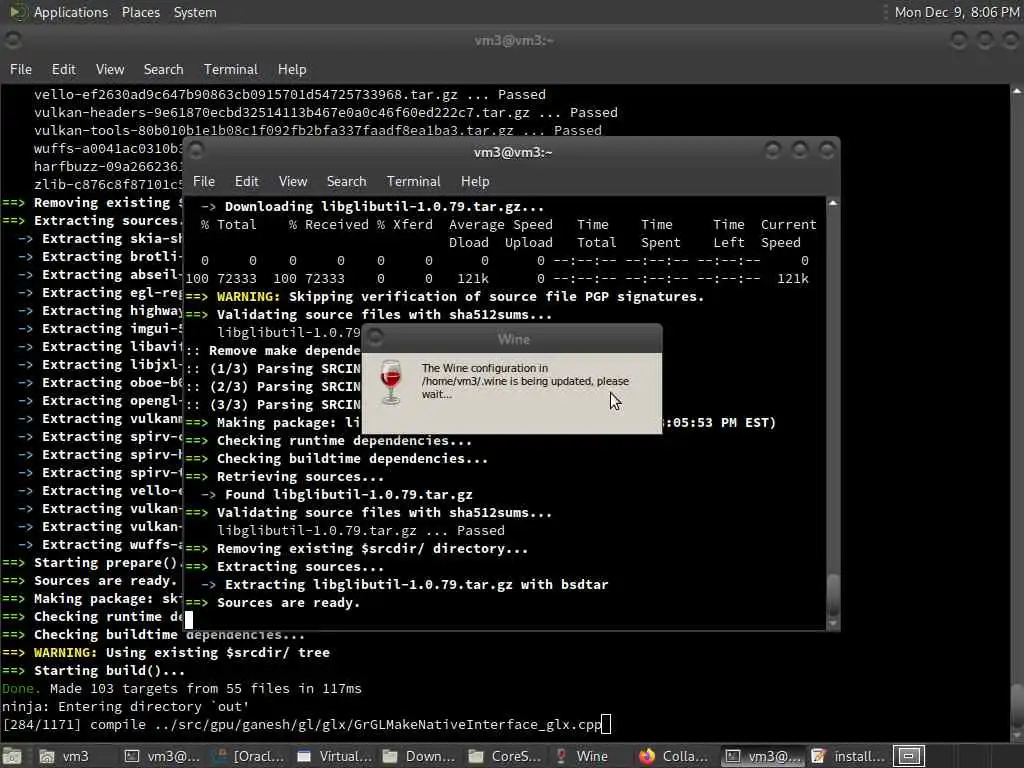Click the Wine dialog title bar menu button
Screen dimensions: 1024x768
(376, 337)
